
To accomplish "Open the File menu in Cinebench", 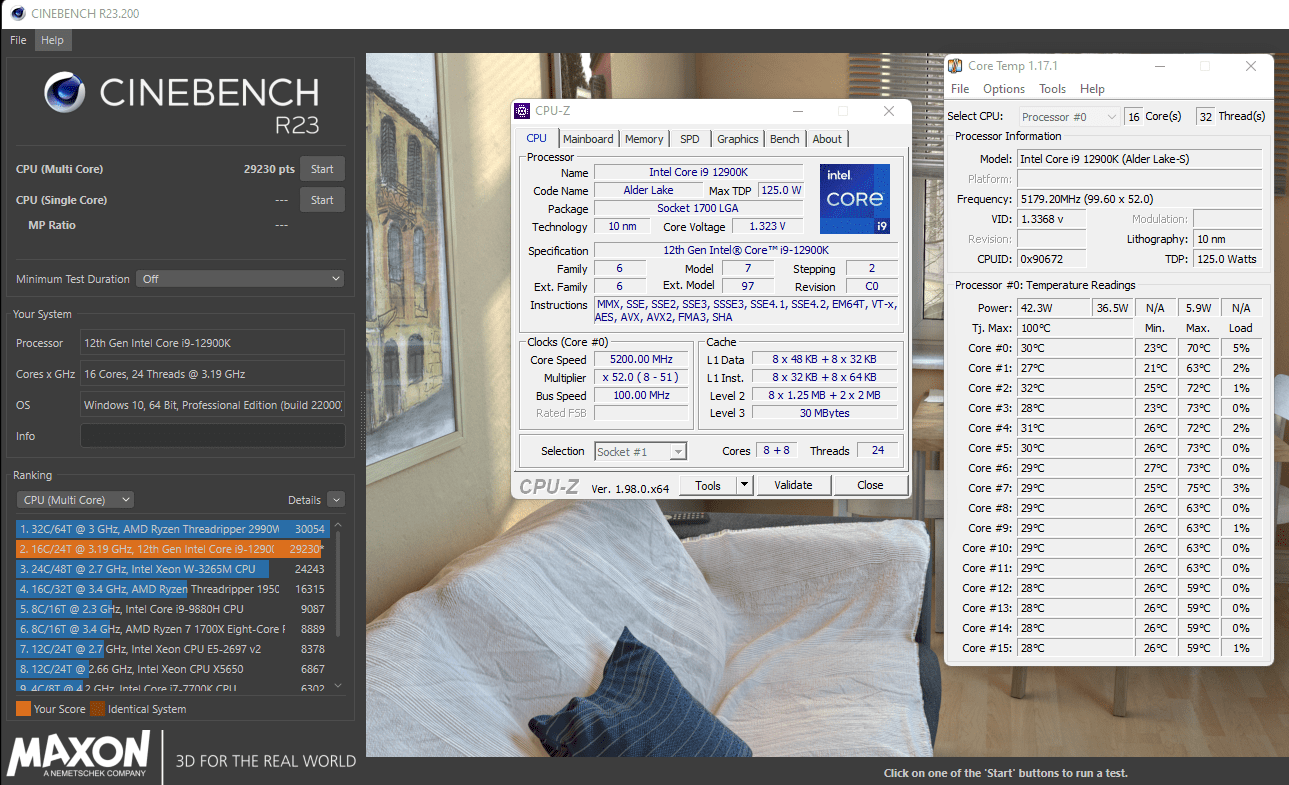I will pyautogui.click(x=18, y=40).
